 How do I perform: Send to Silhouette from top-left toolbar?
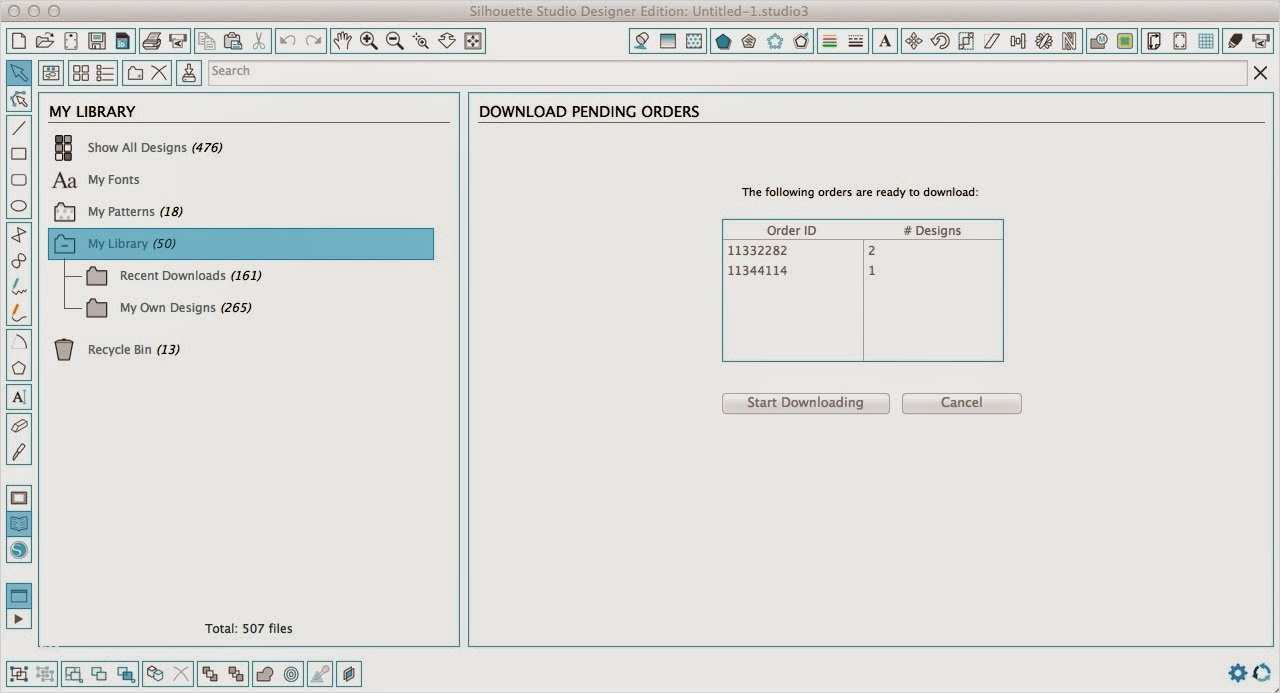[x=177, y=41]
